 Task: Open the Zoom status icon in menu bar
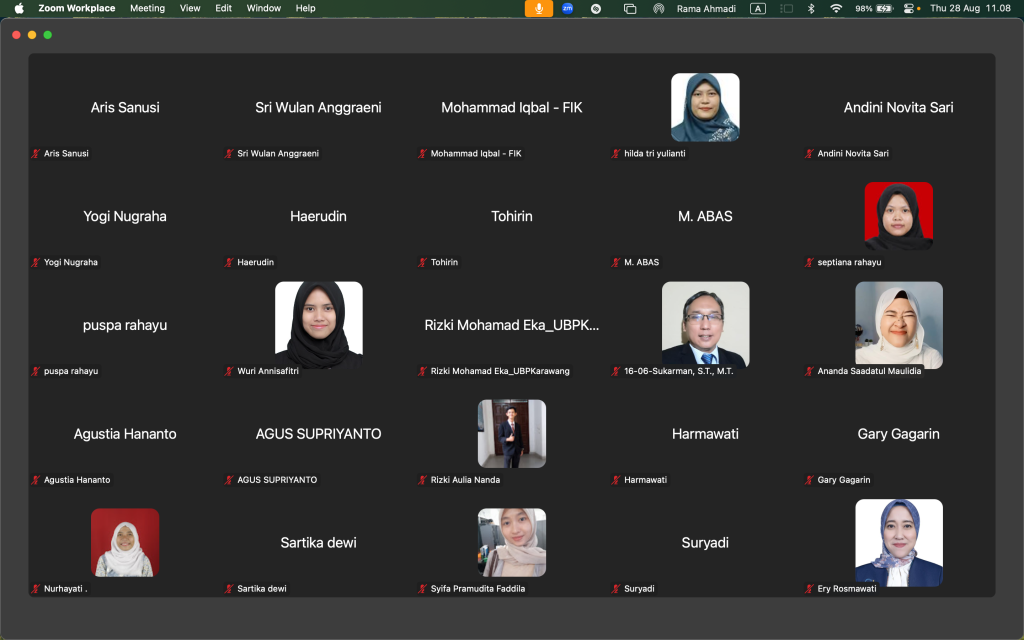click(x=567, y=8)
